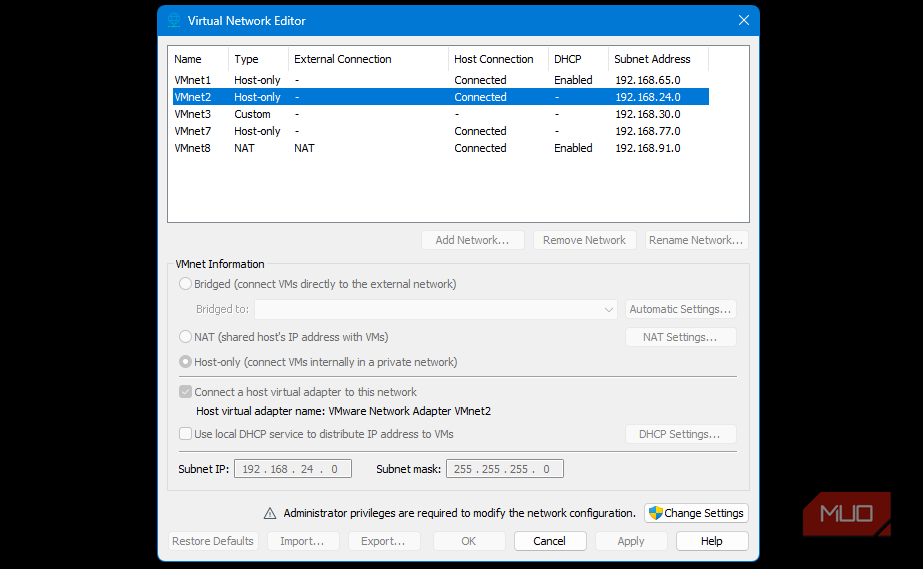Image resolution: width=923 pixels, height=569 pixels.
Task: Select the Bridged radio button
Action: pos(185,284)
